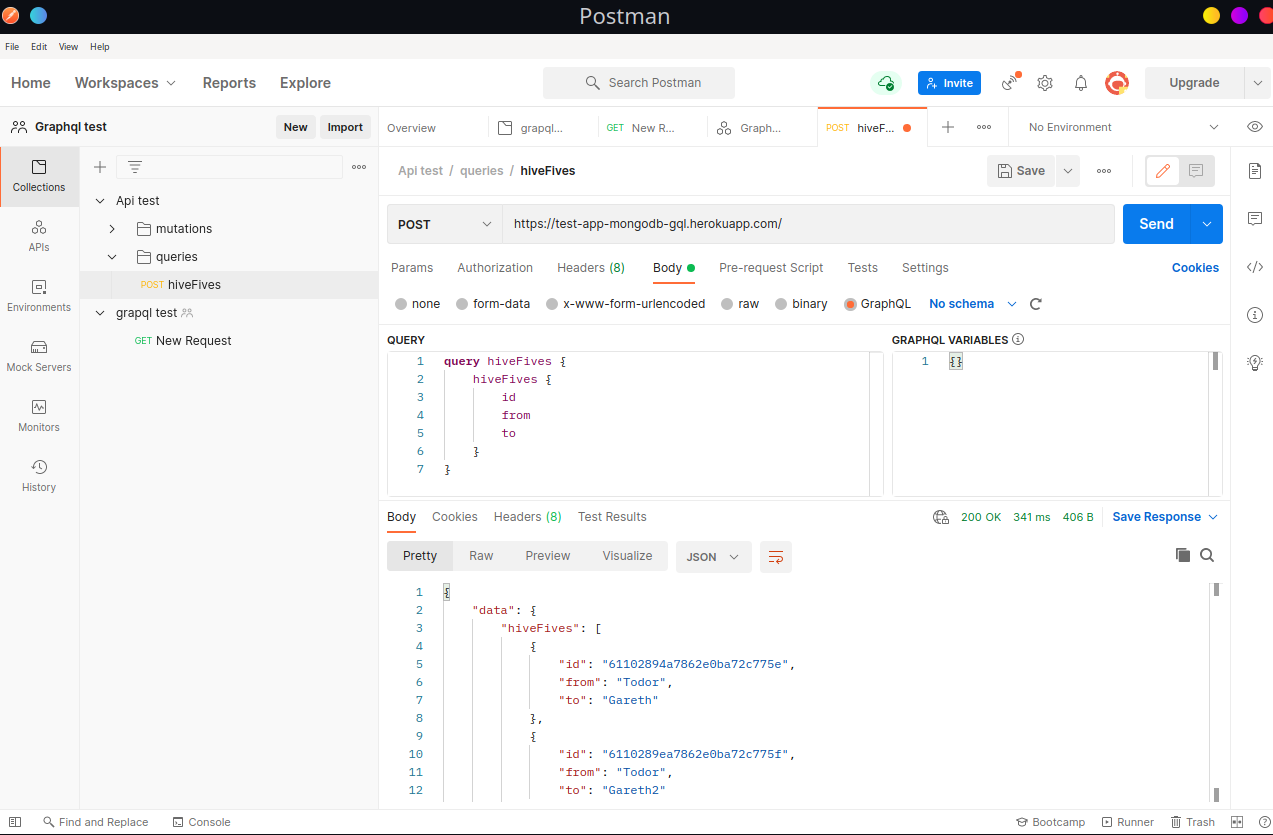This screenshot has height=835, width=1273.
Task: Open the Workspaces menu
Action: (x=125, y=83)
